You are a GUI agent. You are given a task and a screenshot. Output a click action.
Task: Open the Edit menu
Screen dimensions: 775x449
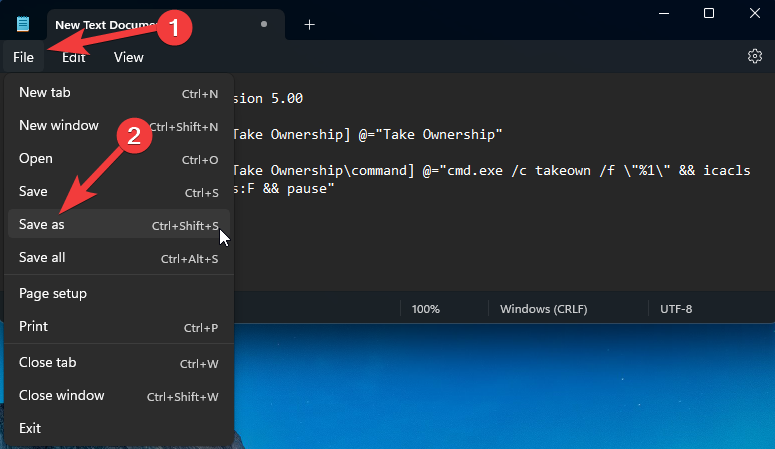(x=74, y=57)
